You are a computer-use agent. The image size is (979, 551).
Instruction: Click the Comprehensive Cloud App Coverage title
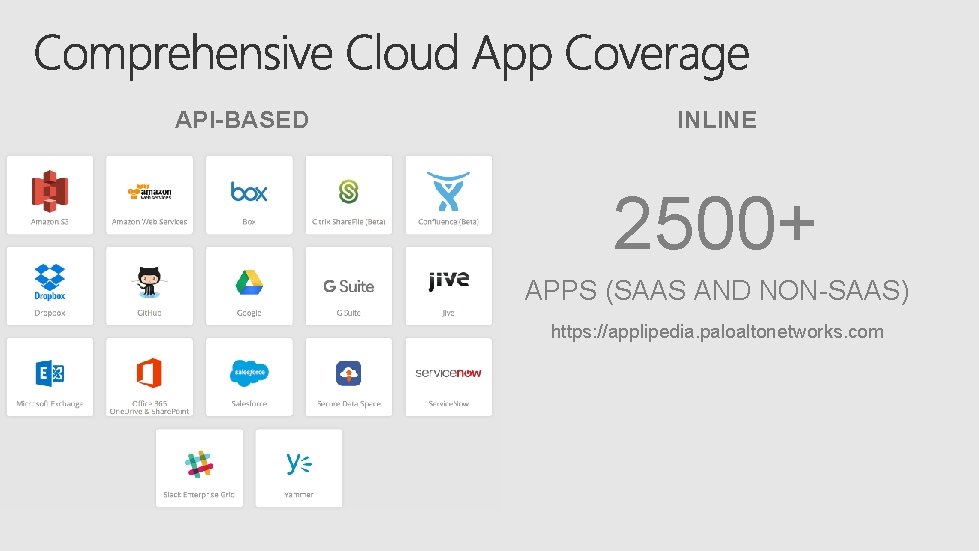[391, 54]
